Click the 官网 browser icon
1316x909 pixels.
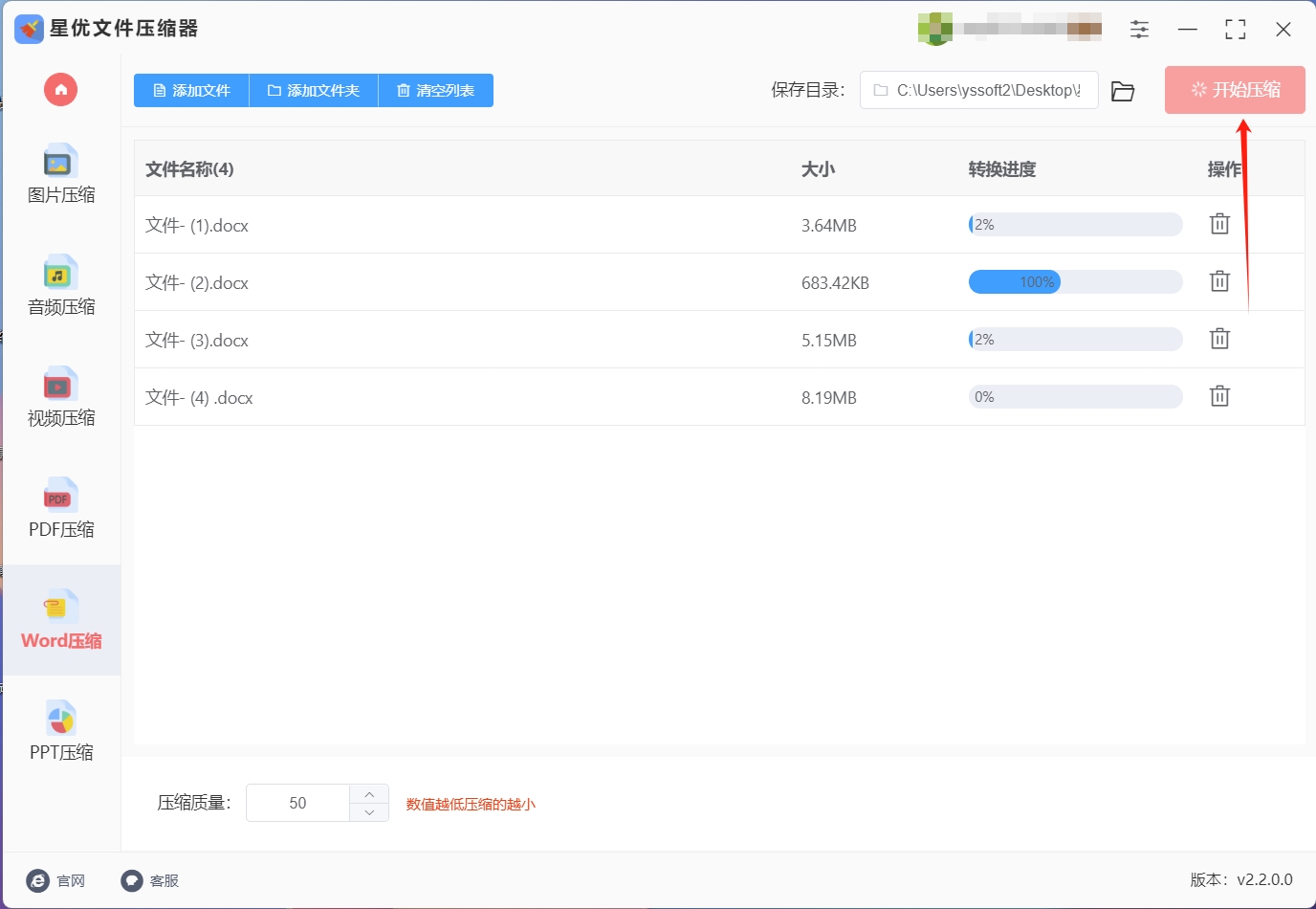[x=37, y=880]
